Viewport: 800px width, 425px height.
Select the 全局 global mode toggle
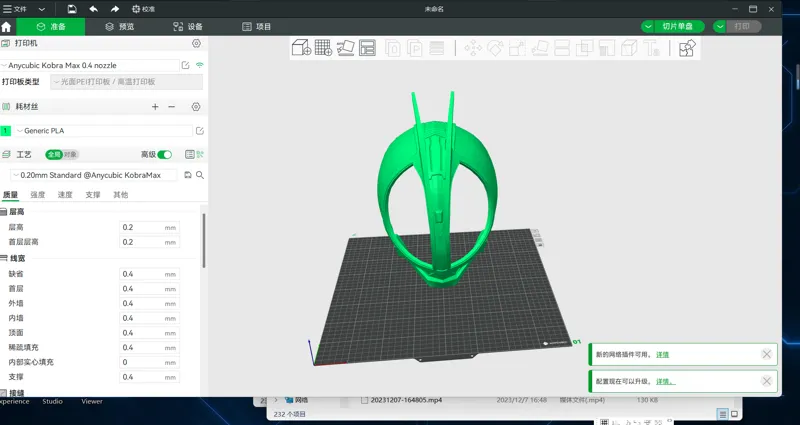pyautogui.click(x=54, y=155)
